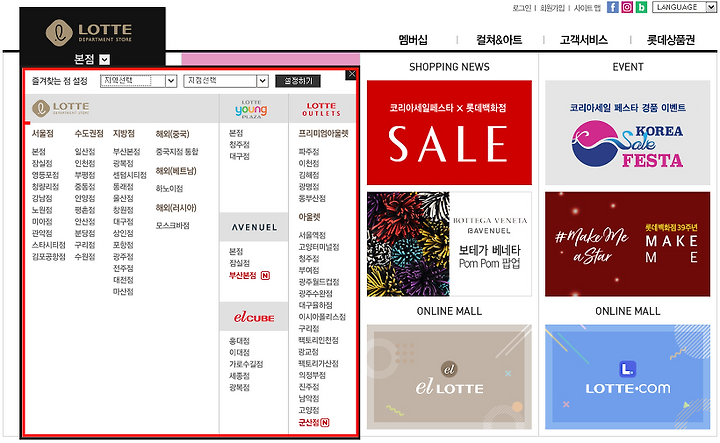Click the 사이트맵 link

click(x=587, y=8)
